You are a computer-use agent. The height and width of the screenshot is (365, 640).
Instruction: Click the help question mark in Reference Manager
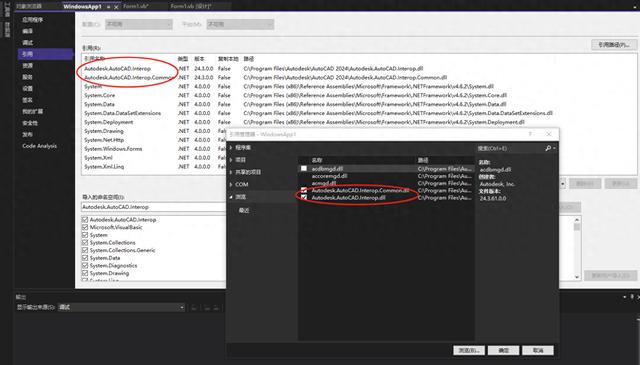pyautogui.click(x=530, y=134)
